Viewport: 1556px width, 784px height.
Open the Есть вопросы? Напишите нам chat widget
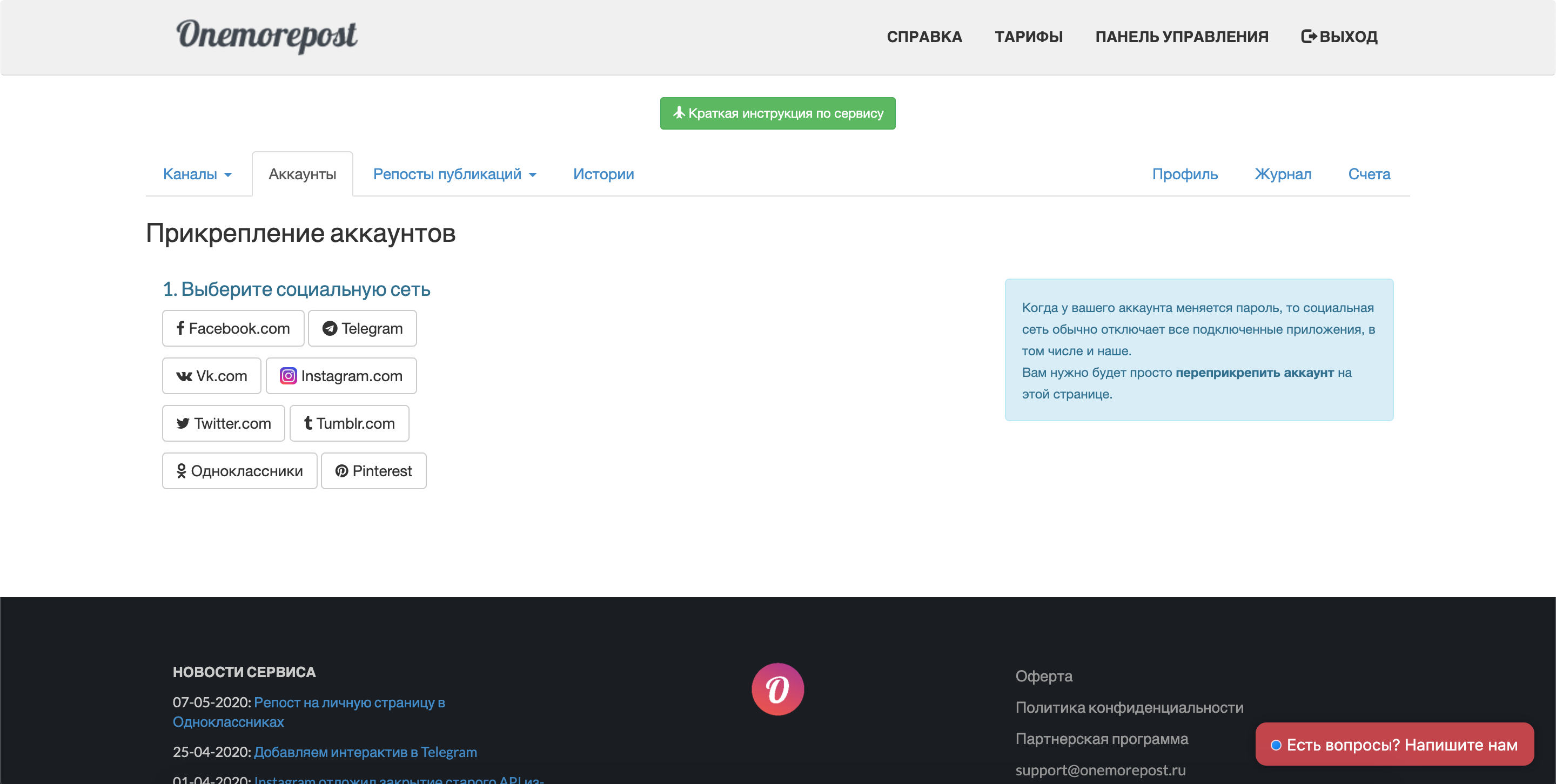point(1394,745)
